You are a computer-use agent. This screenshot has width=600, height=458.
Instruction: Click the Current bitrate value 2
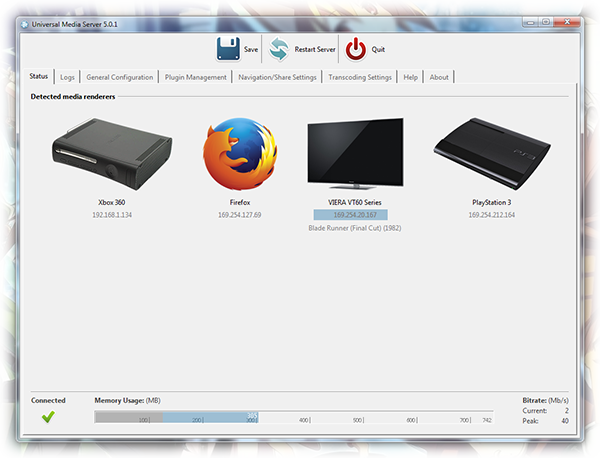tap(566, 411)
